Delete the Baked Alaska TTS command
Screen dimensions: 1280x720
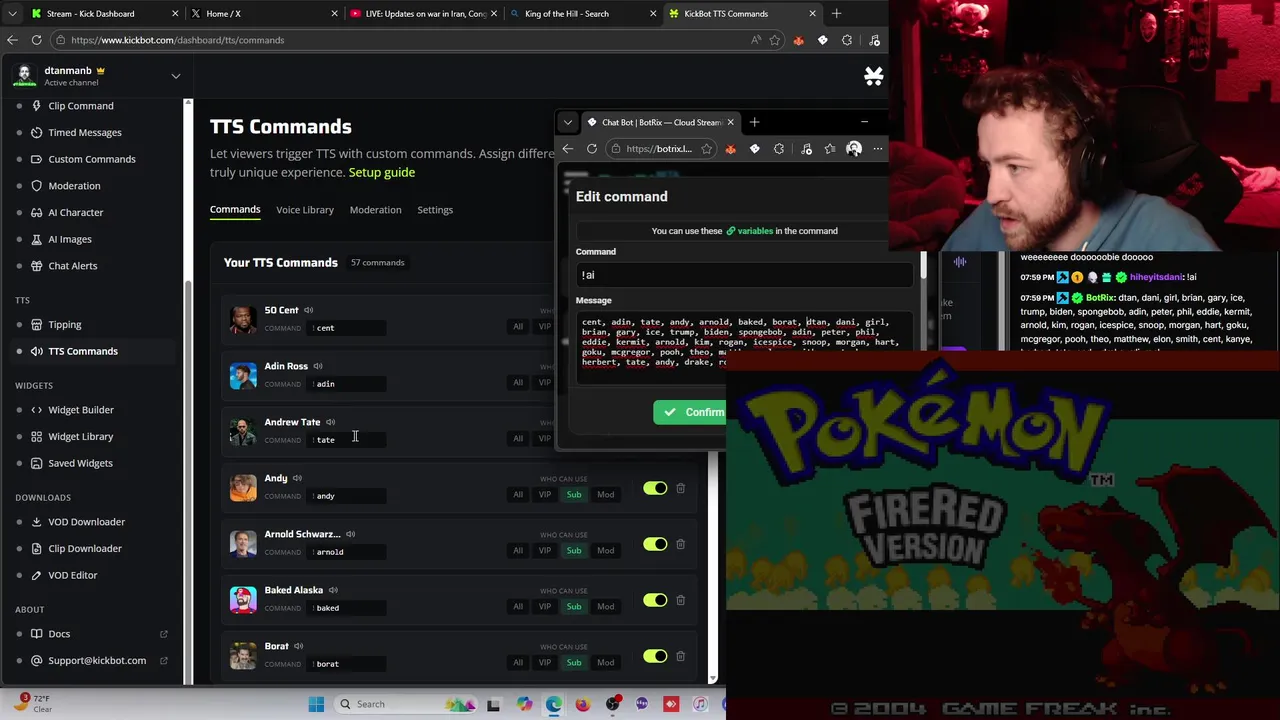coord(680,600)
